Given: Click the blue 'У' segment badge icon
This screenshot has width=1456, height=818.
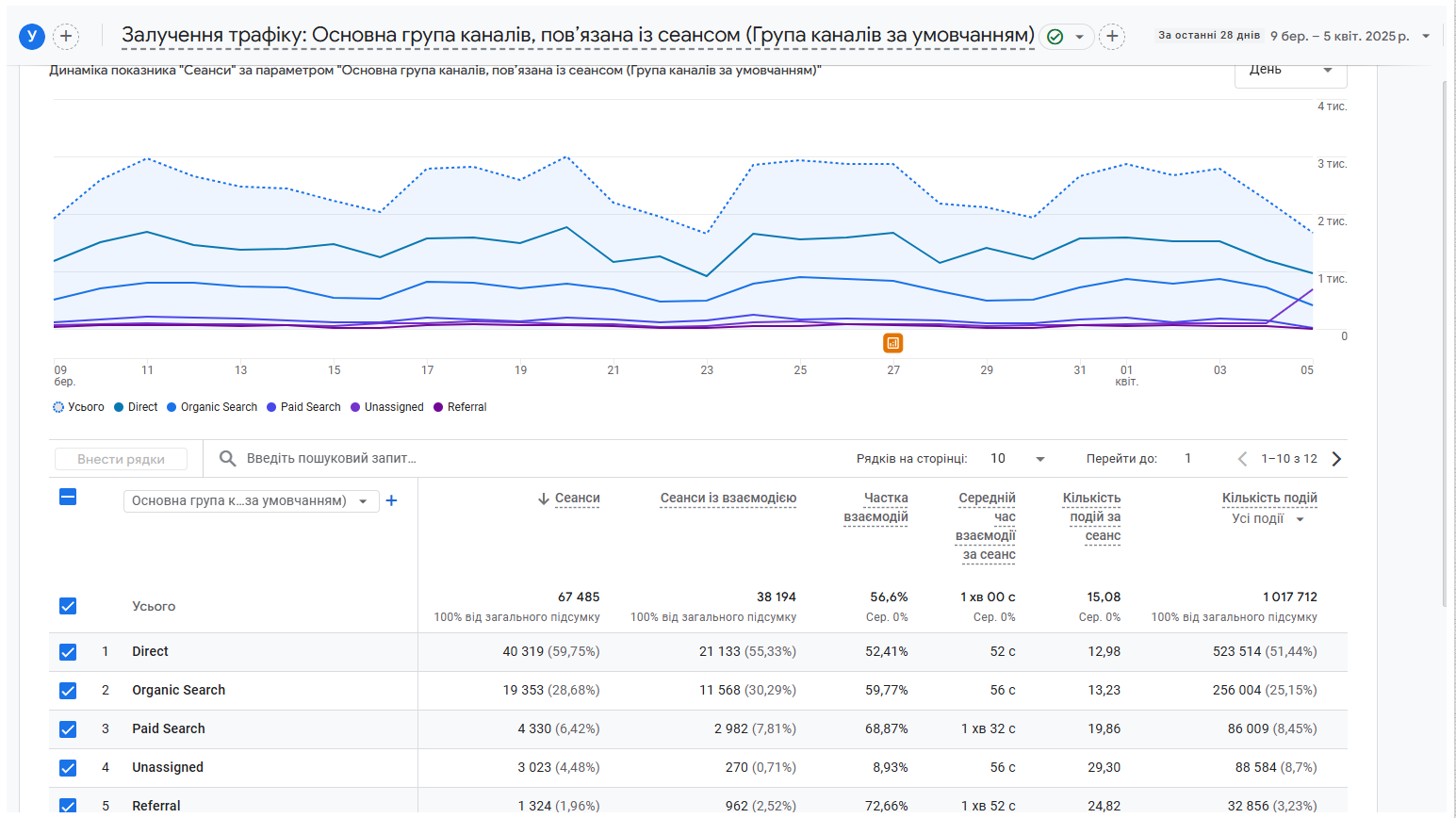Looking at the screenshot, I should coord(32,37).
